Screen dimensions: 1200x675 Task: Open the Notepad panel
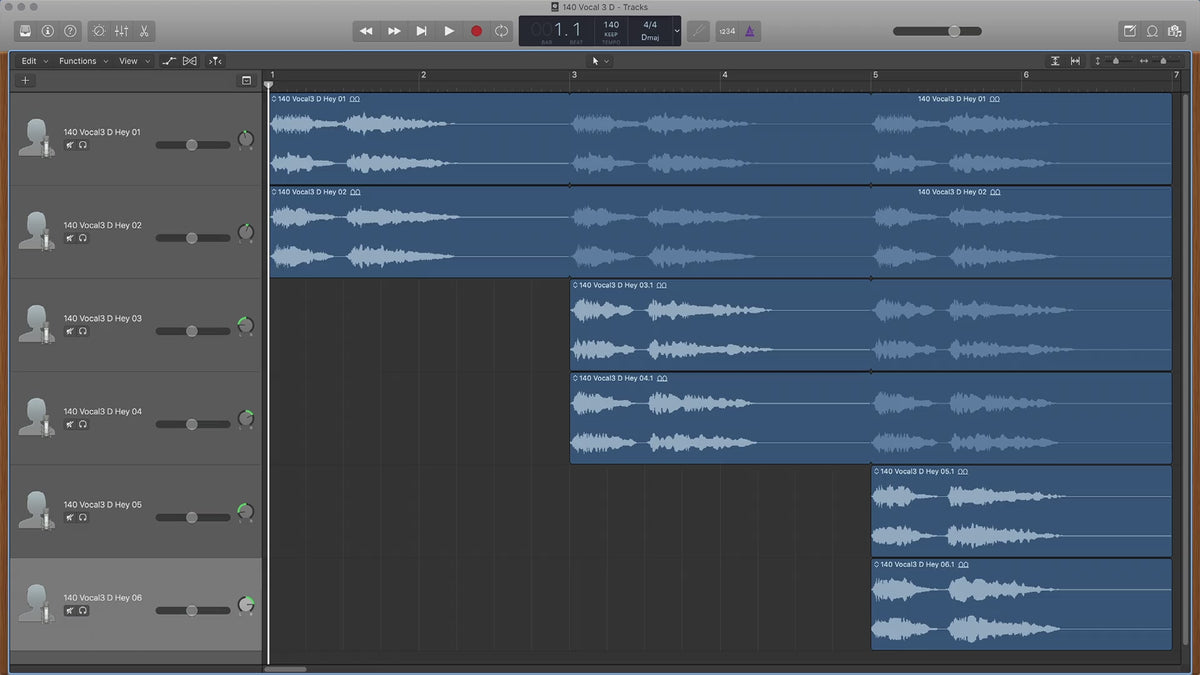pyautogui.click(x=1130, y=31)
